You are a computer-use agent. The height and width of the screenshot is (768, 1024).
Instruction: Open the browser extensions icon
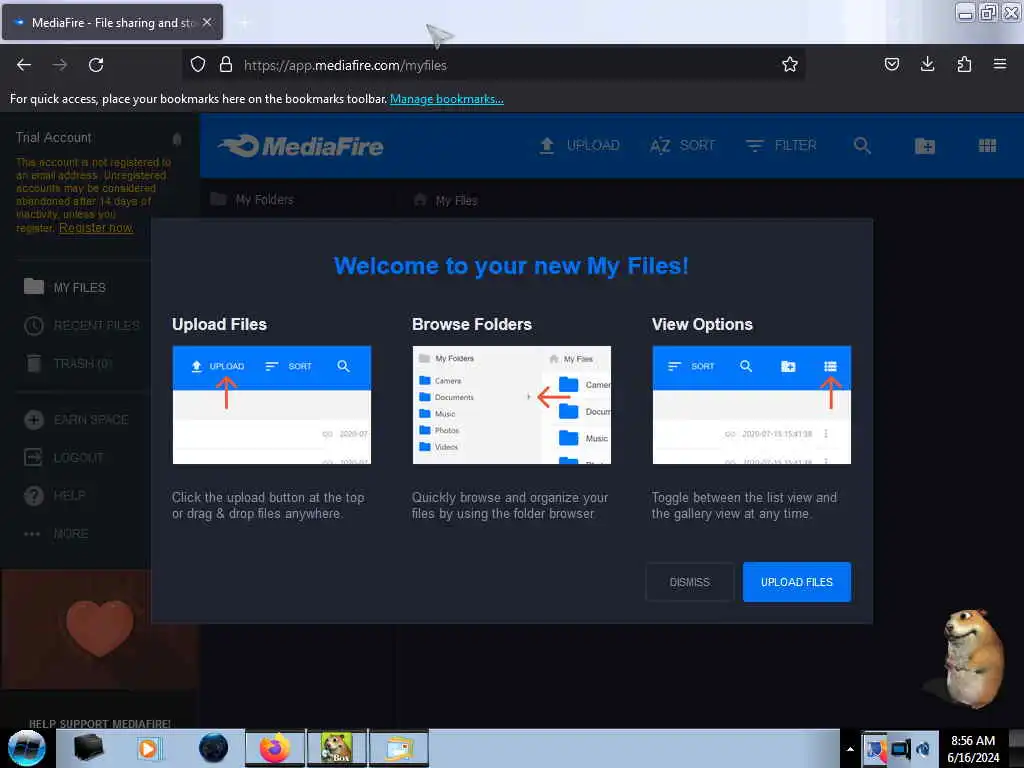(964, 64)
